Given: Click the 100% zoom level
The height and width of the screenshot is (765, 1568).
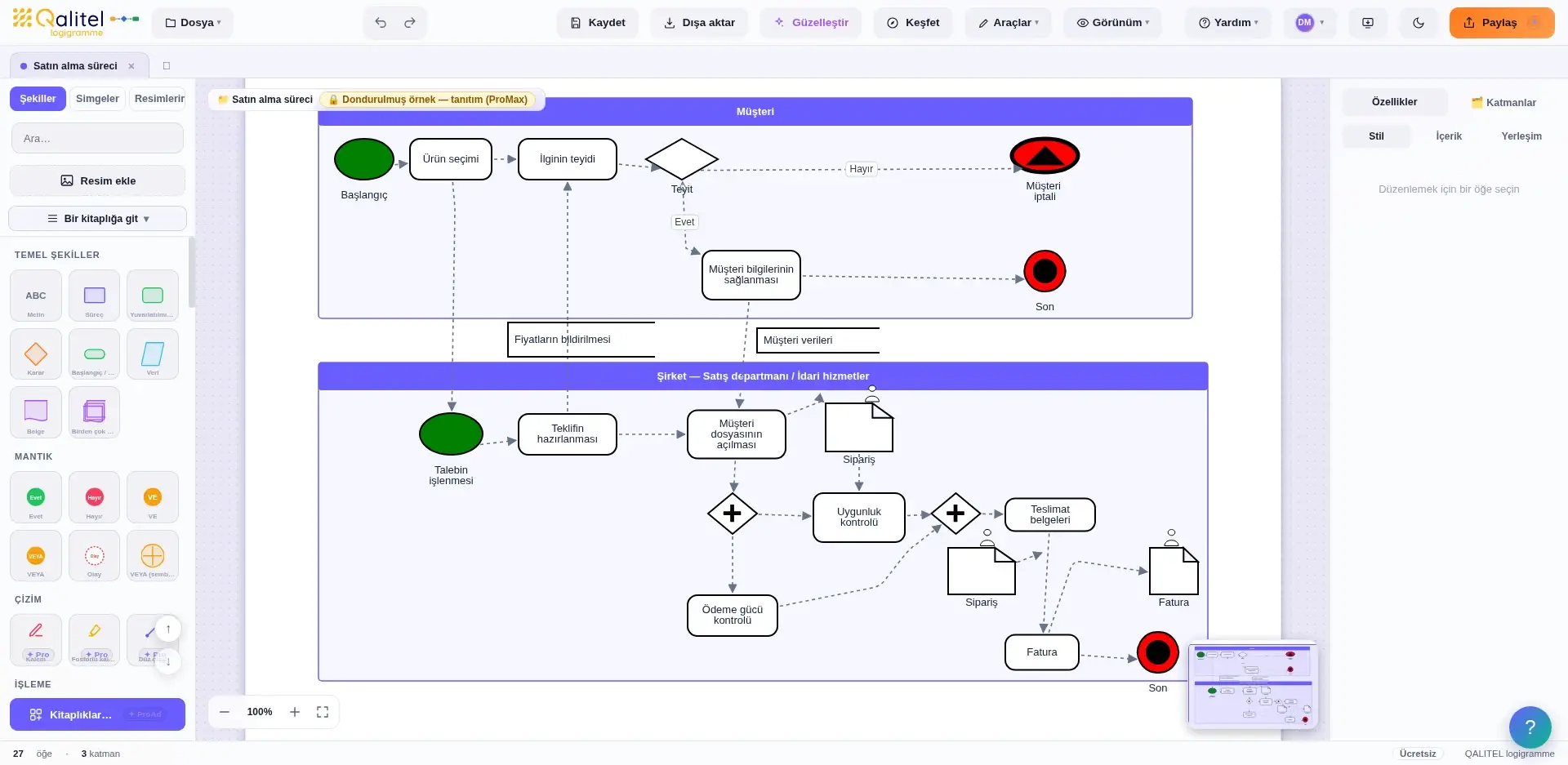Looking at the screenshot, I should [260, 712].
